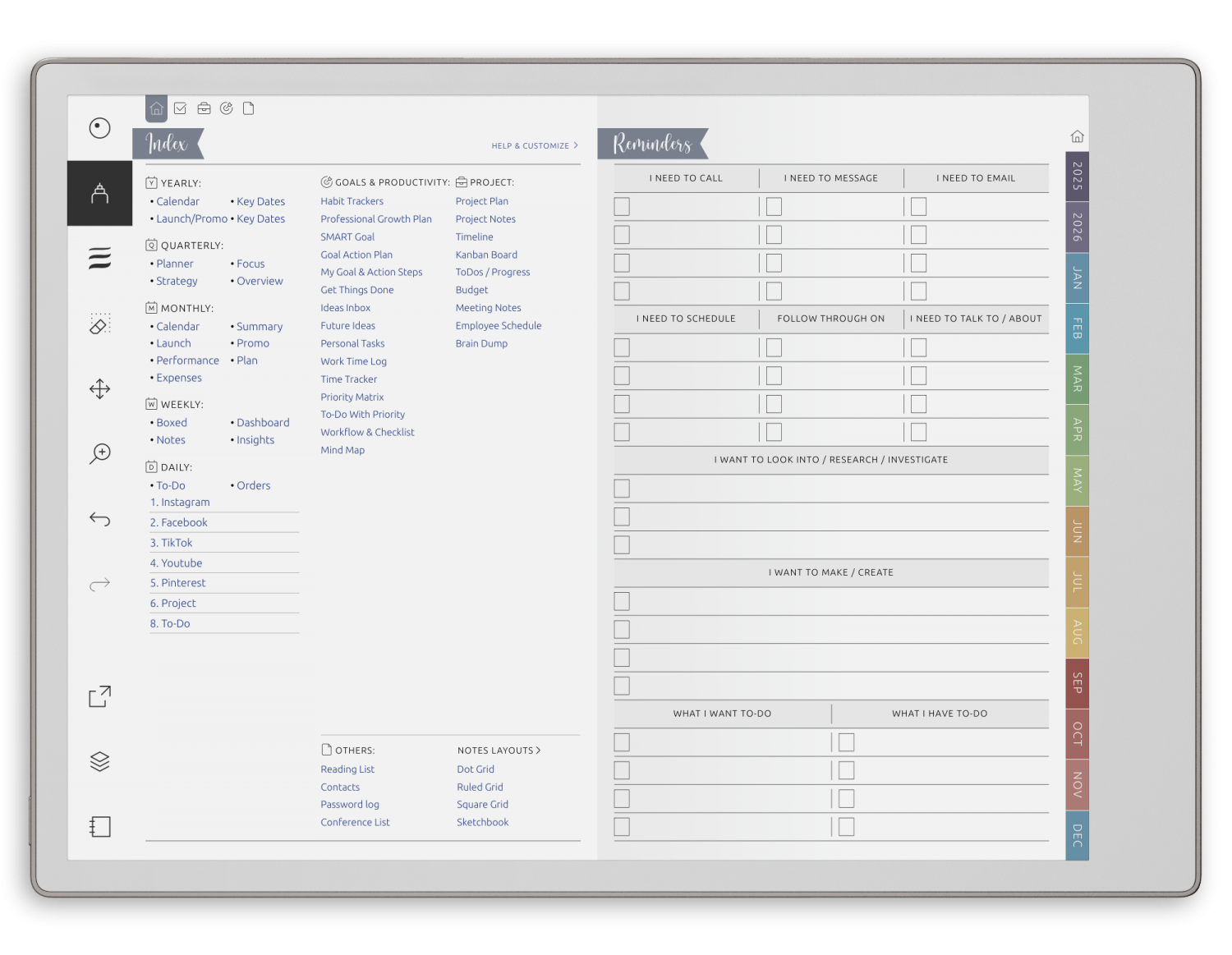The height and width of the screenshot is (955, 1232).
Task: Check first box under I Need To Call
Action: click(622, 207)
